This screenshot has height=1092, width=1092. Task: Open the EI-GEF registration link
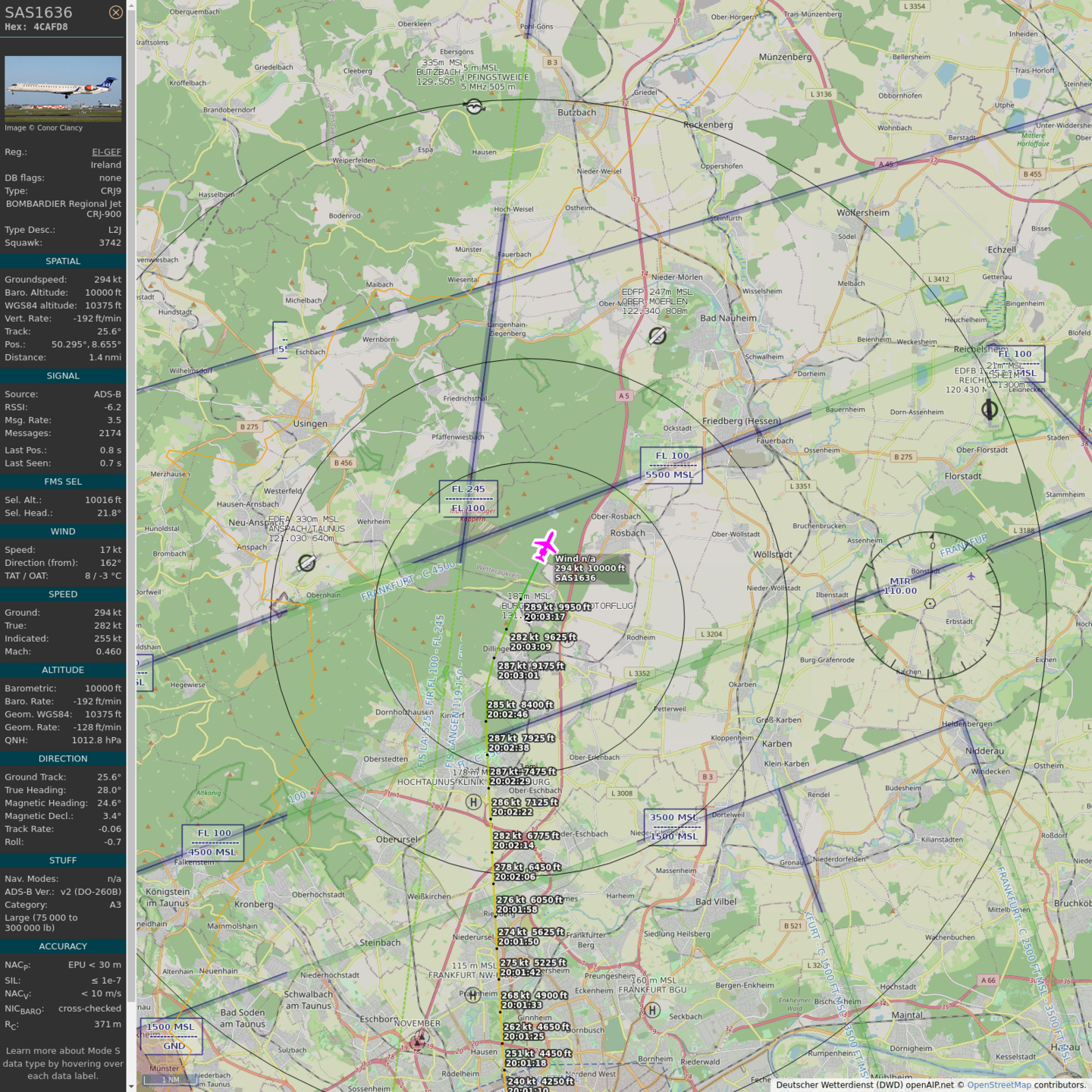[x=106, y=152]
